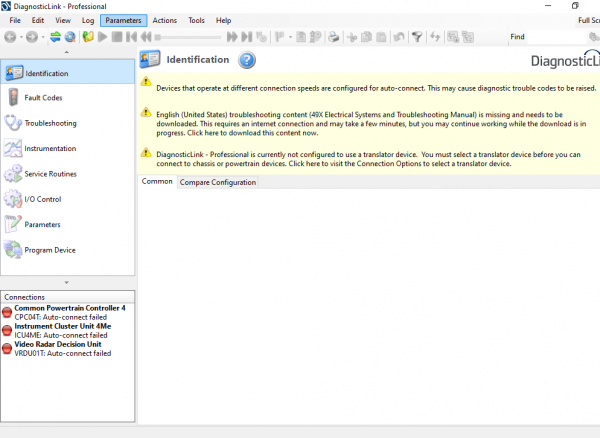Click the Refresh arrows icon beside the funnel

pyautogui.click(x=435, y=37)
